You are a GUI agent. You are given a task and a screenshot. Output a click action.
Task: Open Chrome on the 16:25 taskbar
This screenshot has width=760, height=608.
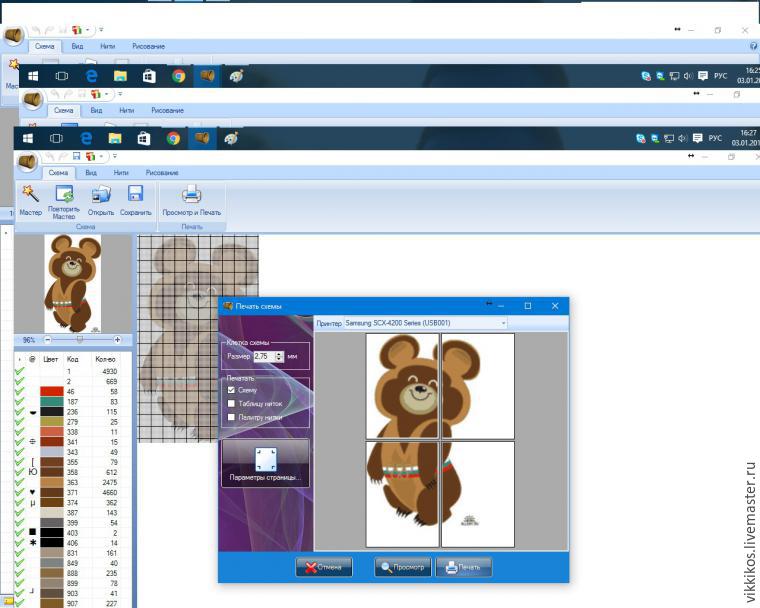[178, 76]
